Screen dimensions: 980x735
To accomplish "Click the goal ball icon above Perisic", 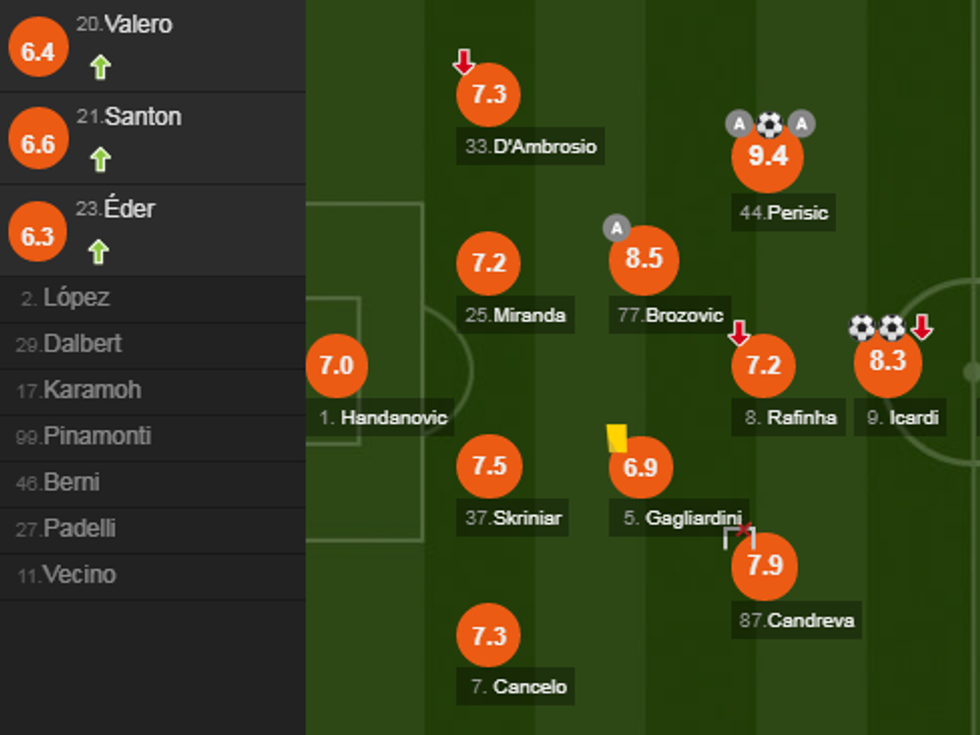I will pyautogui.click(x=769, y=124).
